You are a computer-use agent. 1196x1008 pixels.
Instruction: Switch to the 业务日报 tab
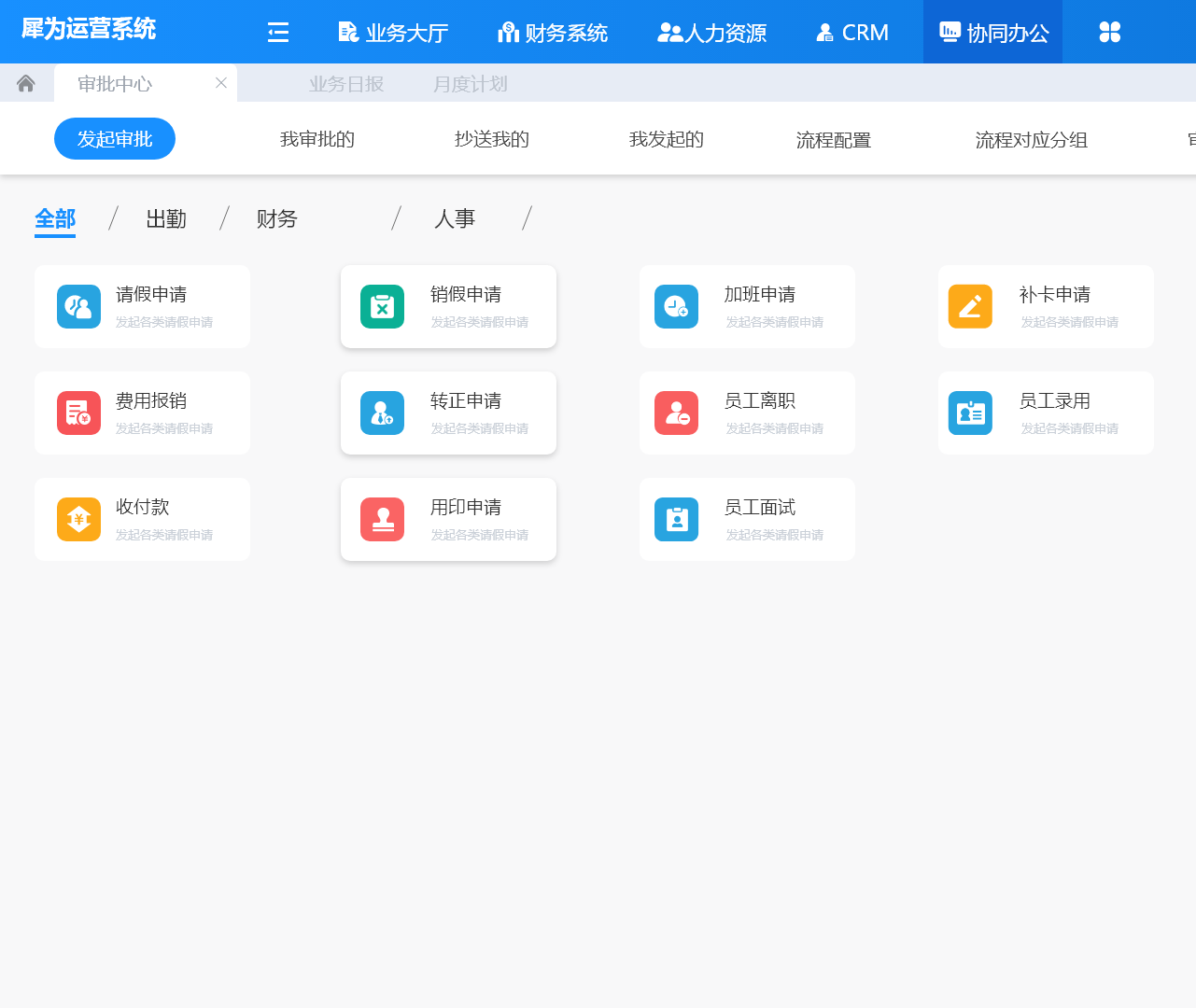point(346,84)
